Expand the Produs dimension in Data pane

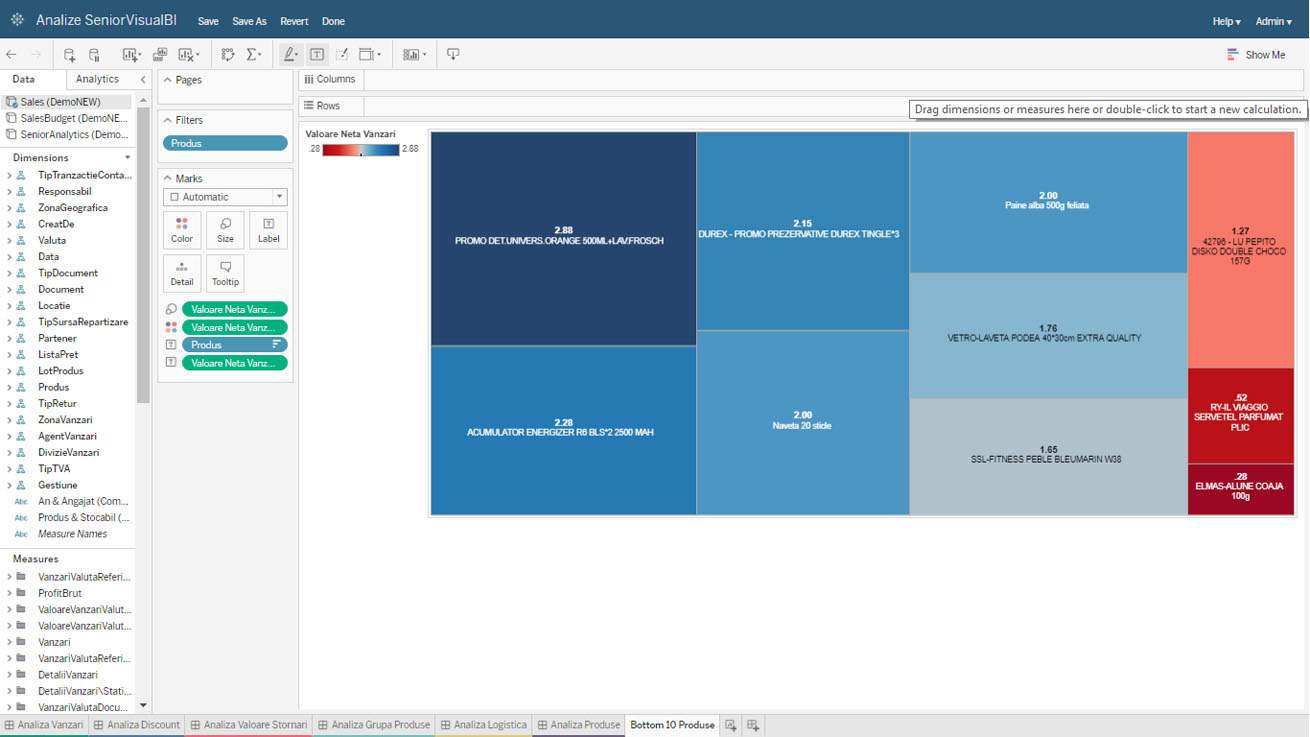[x=9, y=387]
